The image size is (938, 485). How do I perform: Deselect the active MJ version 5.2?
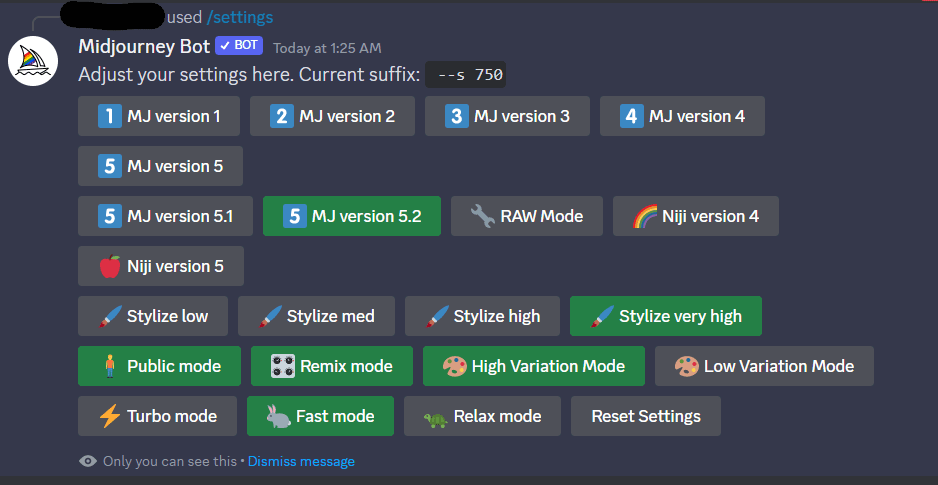352,216
